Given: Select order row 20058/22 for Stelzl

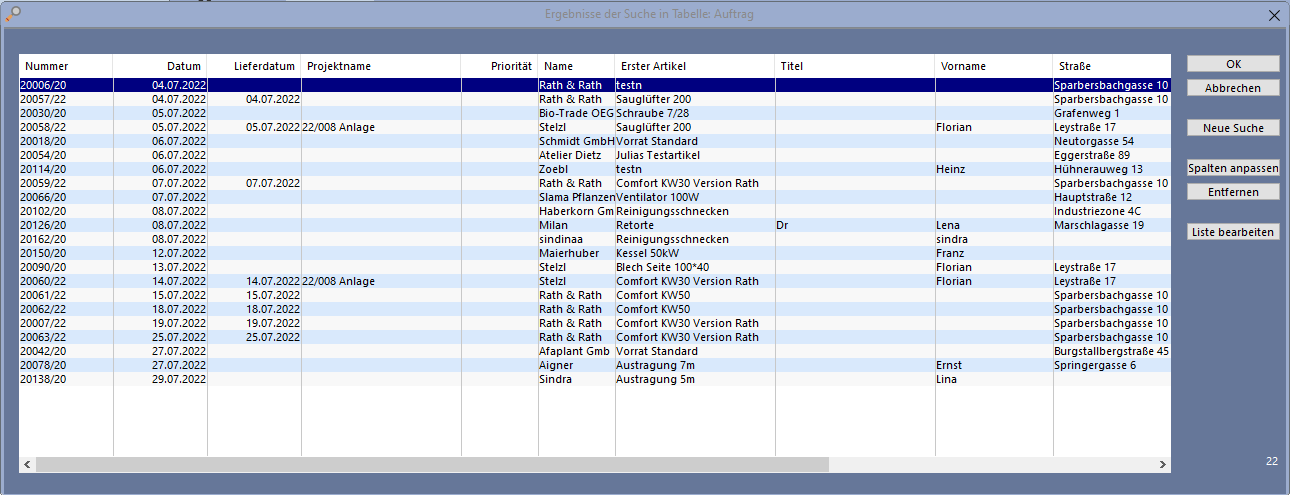Looking at the screenshot, I should coord(300,128).
